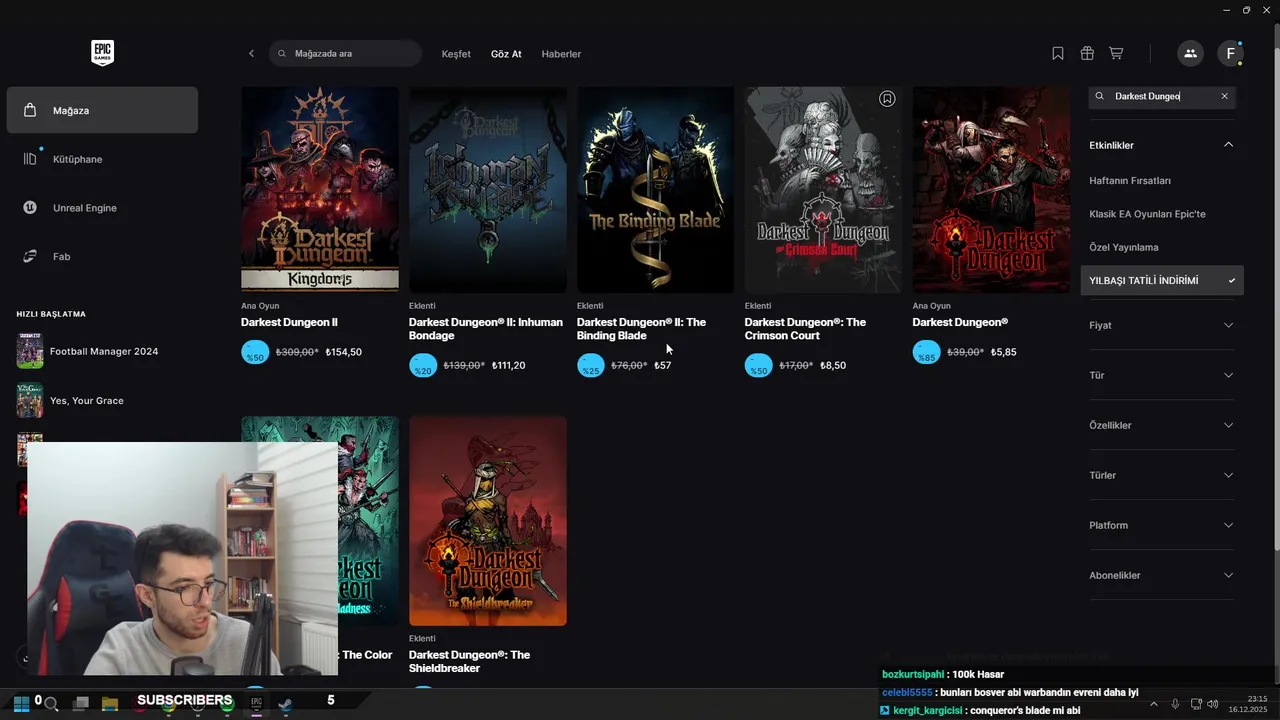Click the red Darkest Dungeon cover art
1280x720 pixels.
tap(992, 190)
